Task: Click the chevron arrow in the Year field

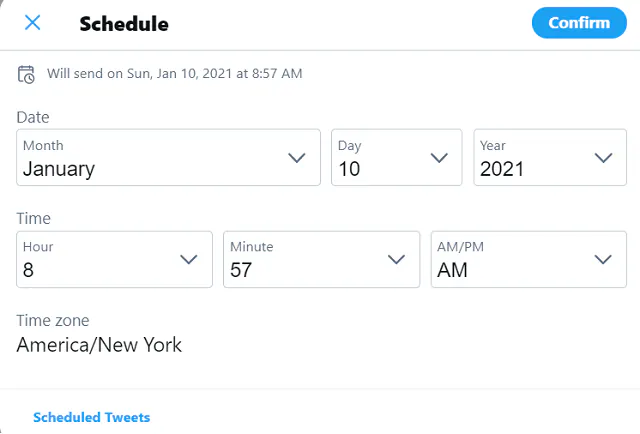Action: tap(603, 158)
